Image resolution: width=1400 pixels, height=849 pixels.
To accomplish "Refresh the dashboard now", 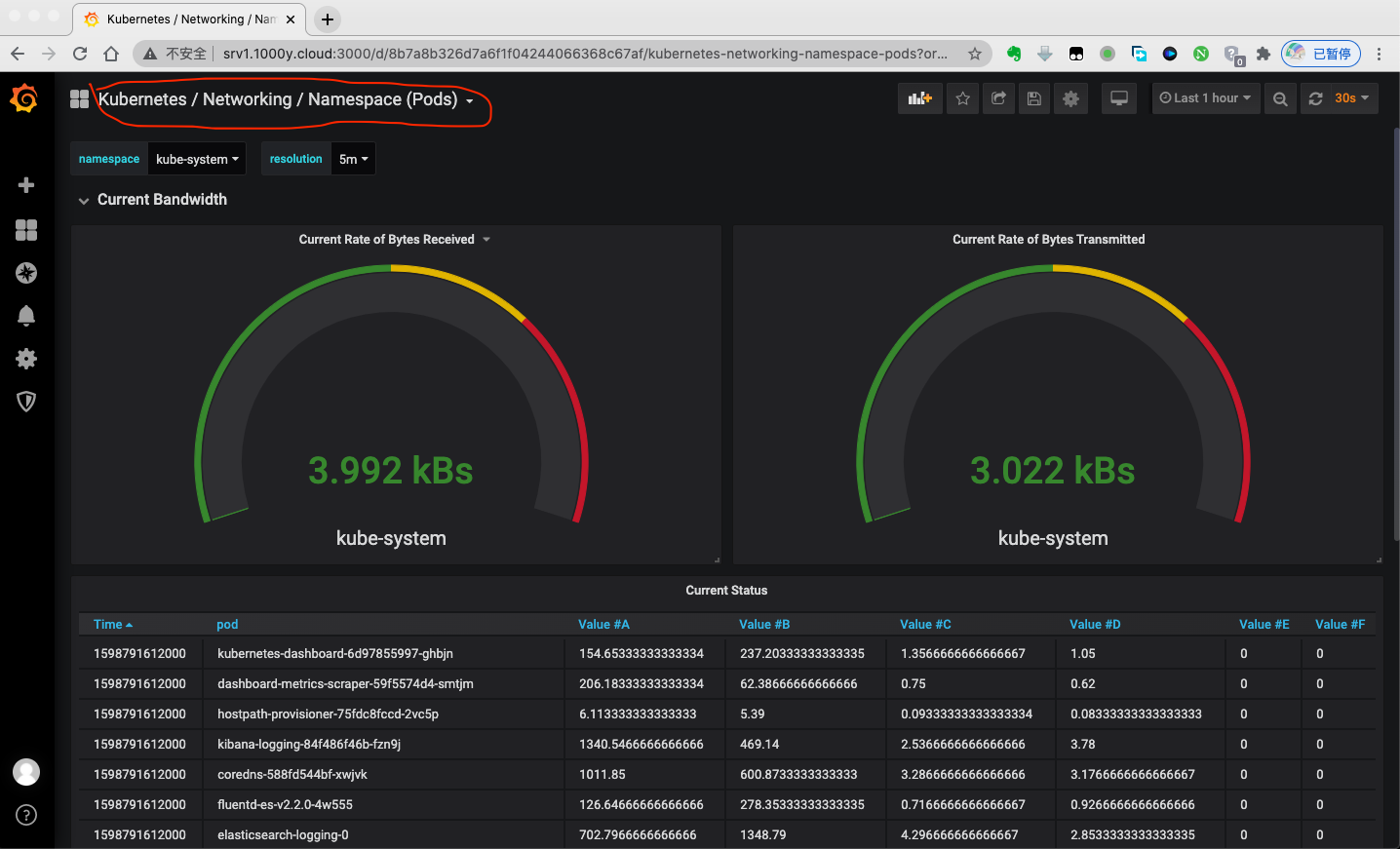I will [1315, 98].
